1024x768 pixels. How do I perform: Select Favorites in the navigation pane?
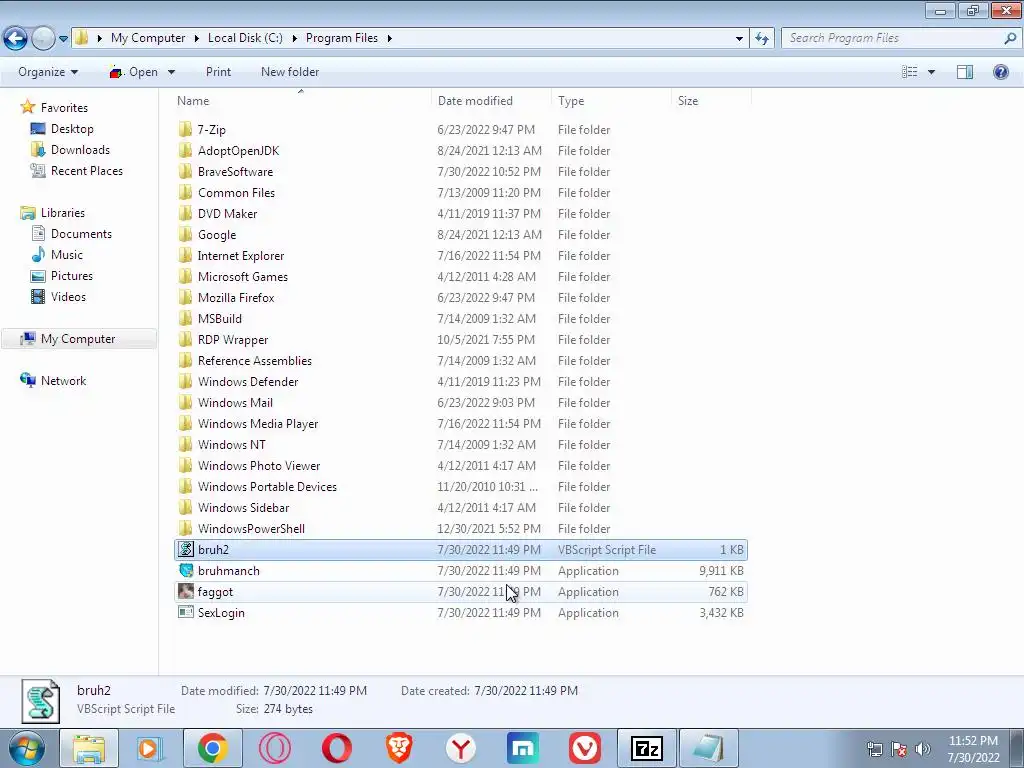63,108
